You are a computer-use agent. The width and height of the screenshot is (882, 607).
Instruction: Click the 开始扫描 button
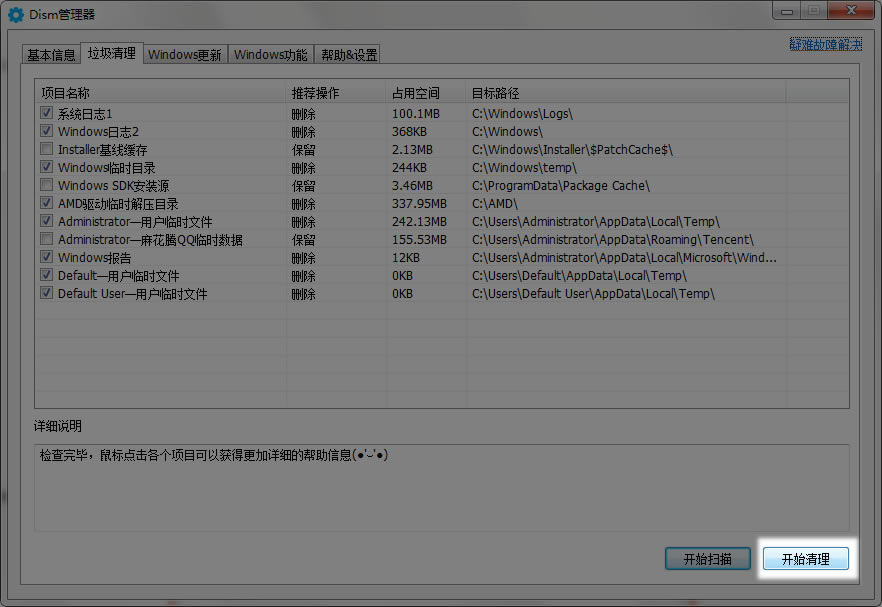coord(708,559)
